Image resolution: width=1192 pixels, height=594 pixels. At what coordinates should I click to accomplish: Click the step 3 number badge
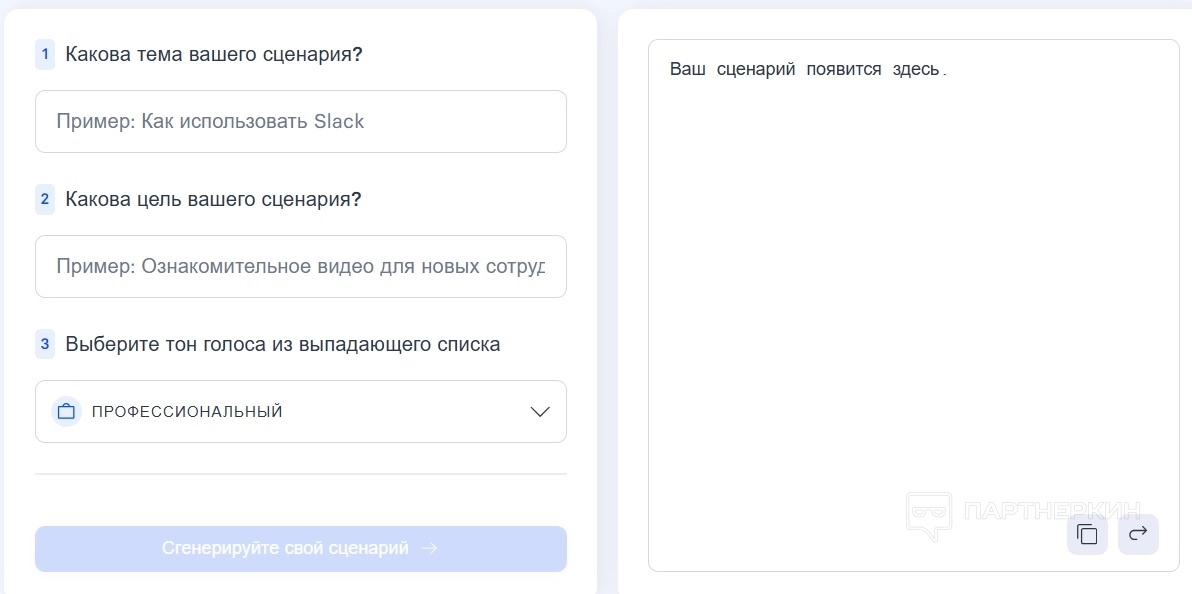pyautogui.click(x=45, y=344)
